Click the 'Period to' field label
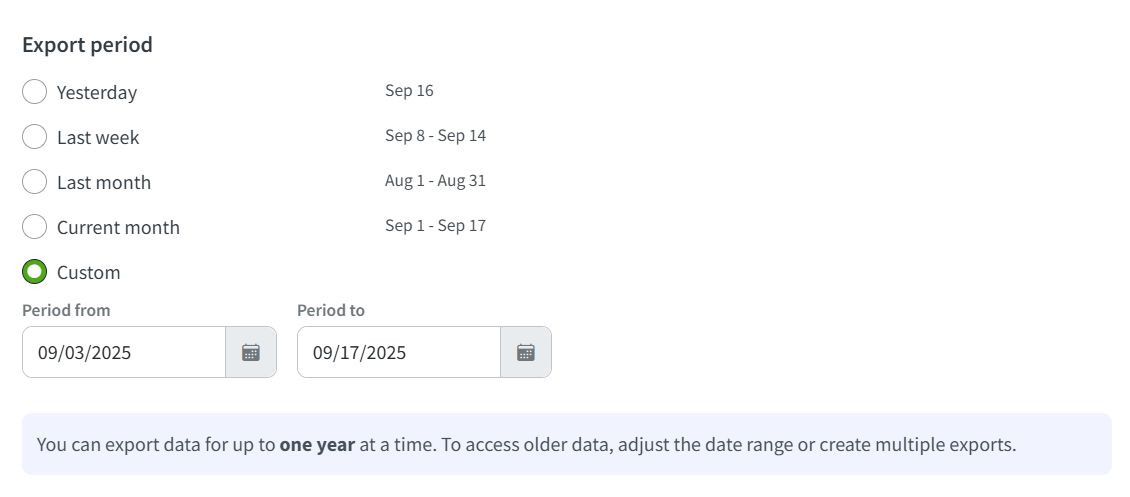1130x497 pixels. point(331,310)
